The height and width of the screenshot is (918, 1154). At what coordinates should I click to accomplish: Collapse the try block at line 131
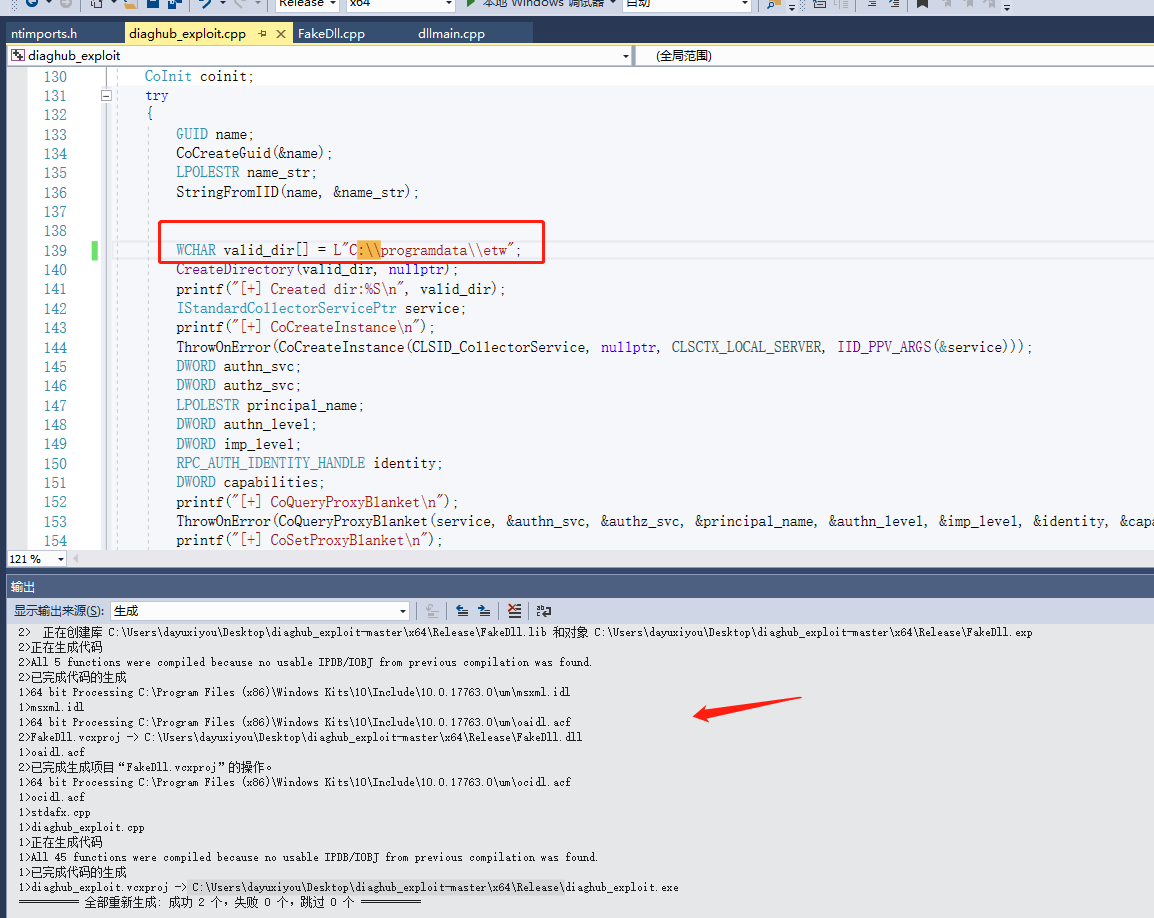(106, 96)
